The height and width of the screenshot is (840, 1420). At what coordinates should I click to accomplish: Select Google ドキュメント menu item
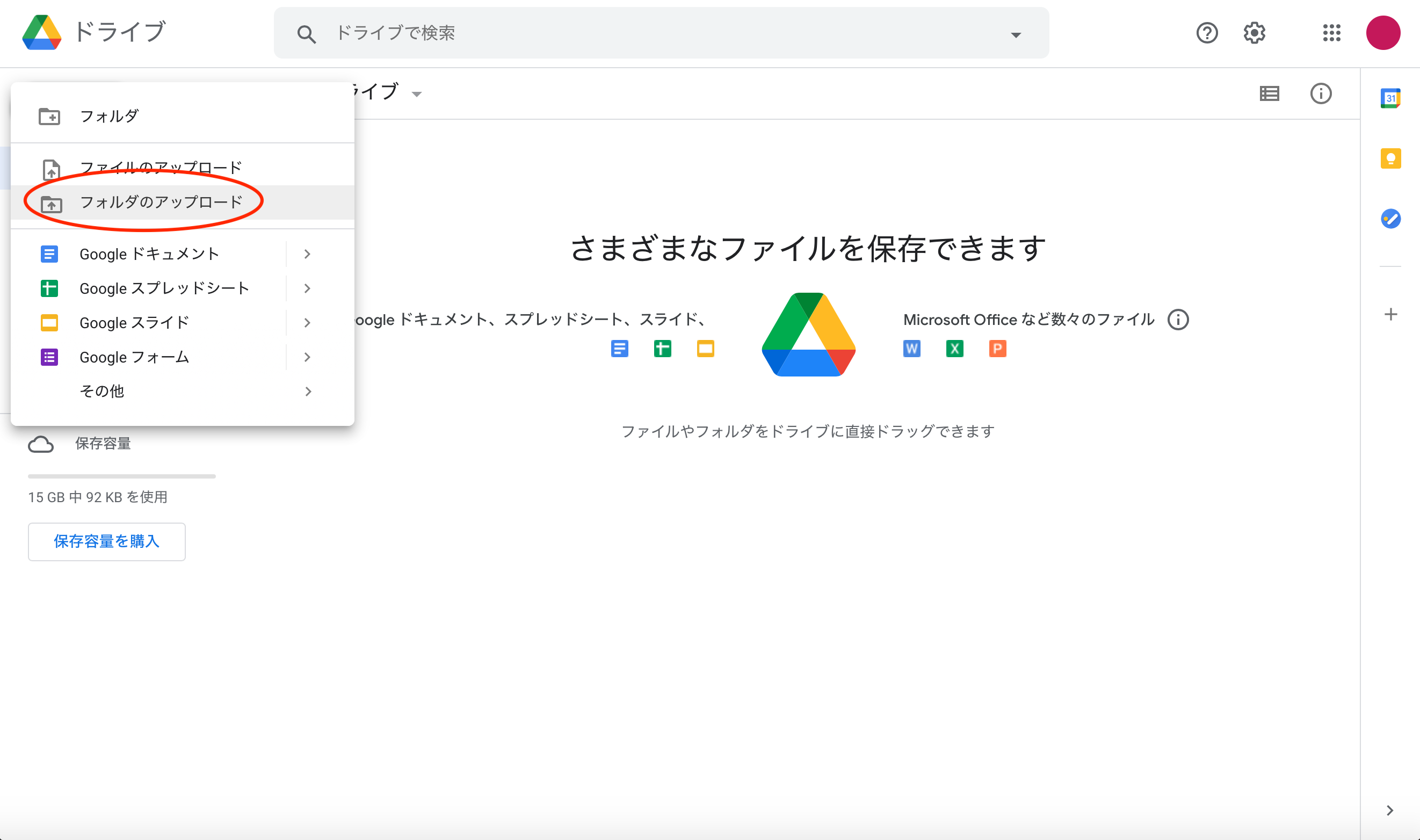pyautogui.click(x=182, y=254)
